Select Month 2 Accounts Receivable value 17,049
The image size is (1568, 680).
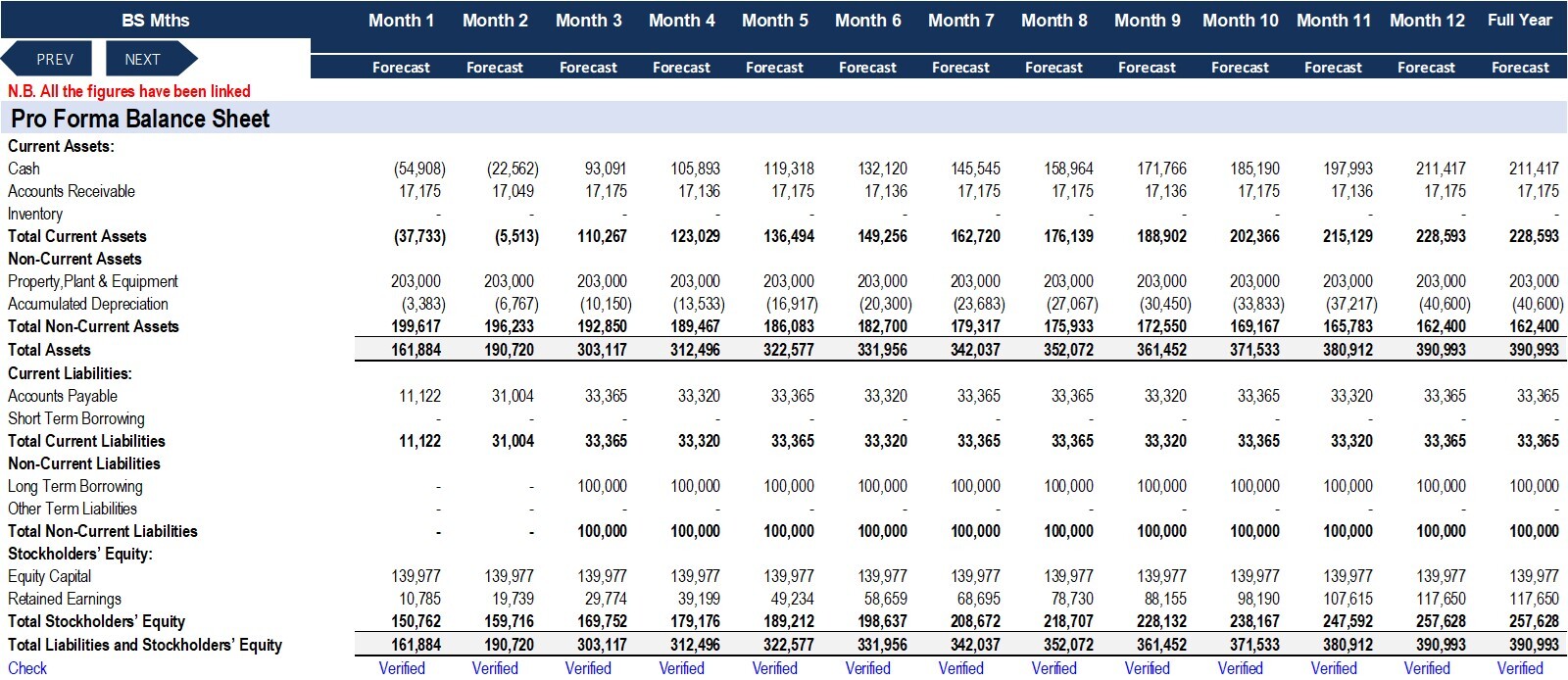point(513,191)
